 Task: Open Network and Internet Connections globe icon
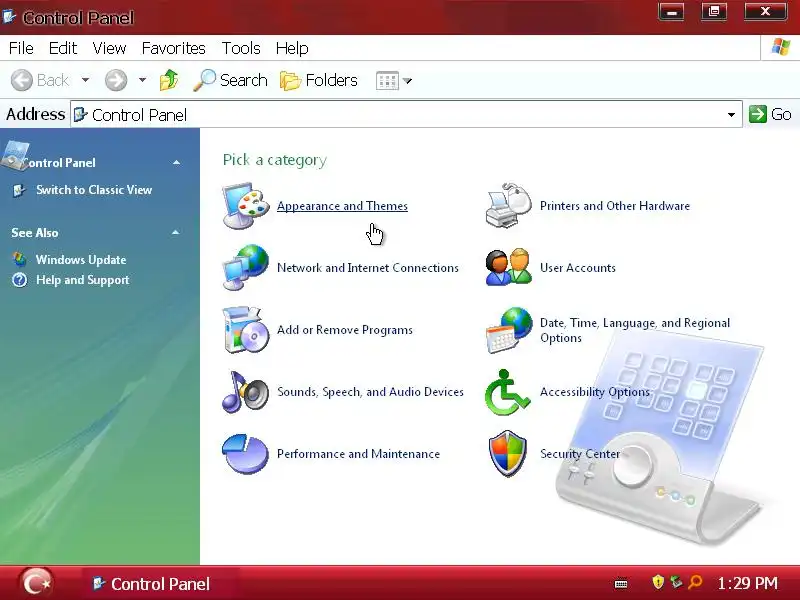coord(246,267)
